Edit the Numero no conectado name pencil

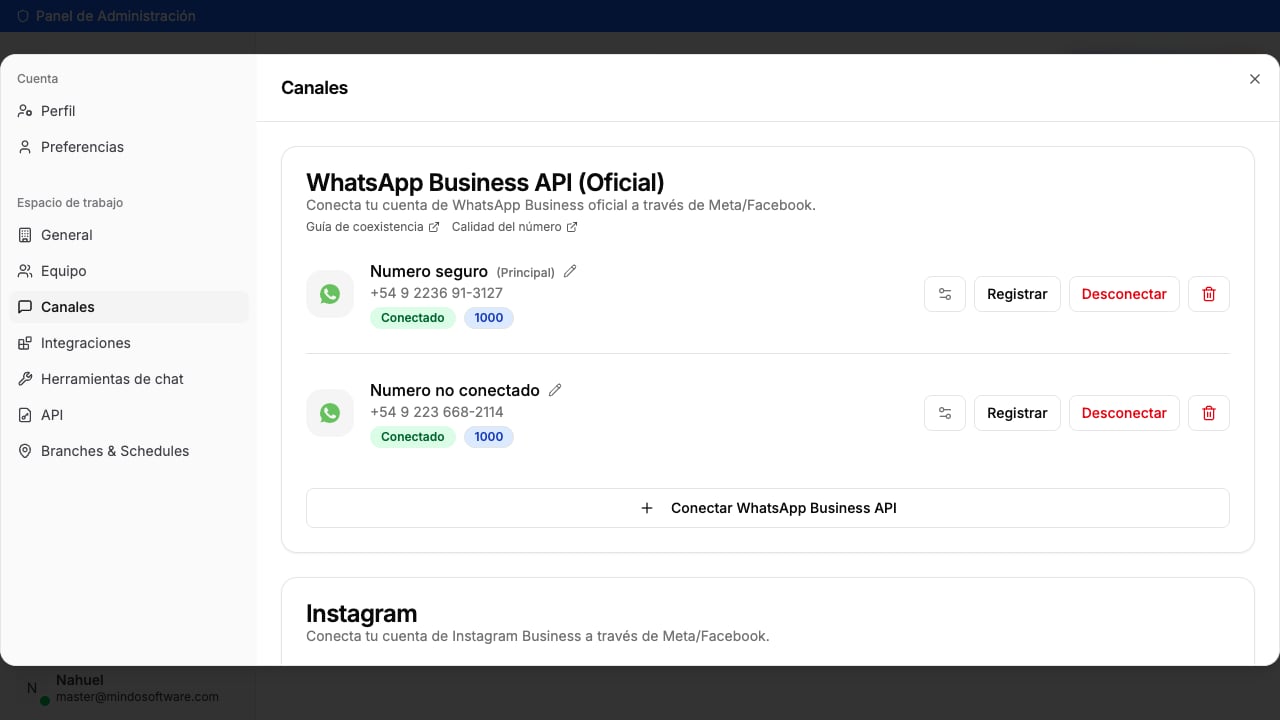point(555,390)
